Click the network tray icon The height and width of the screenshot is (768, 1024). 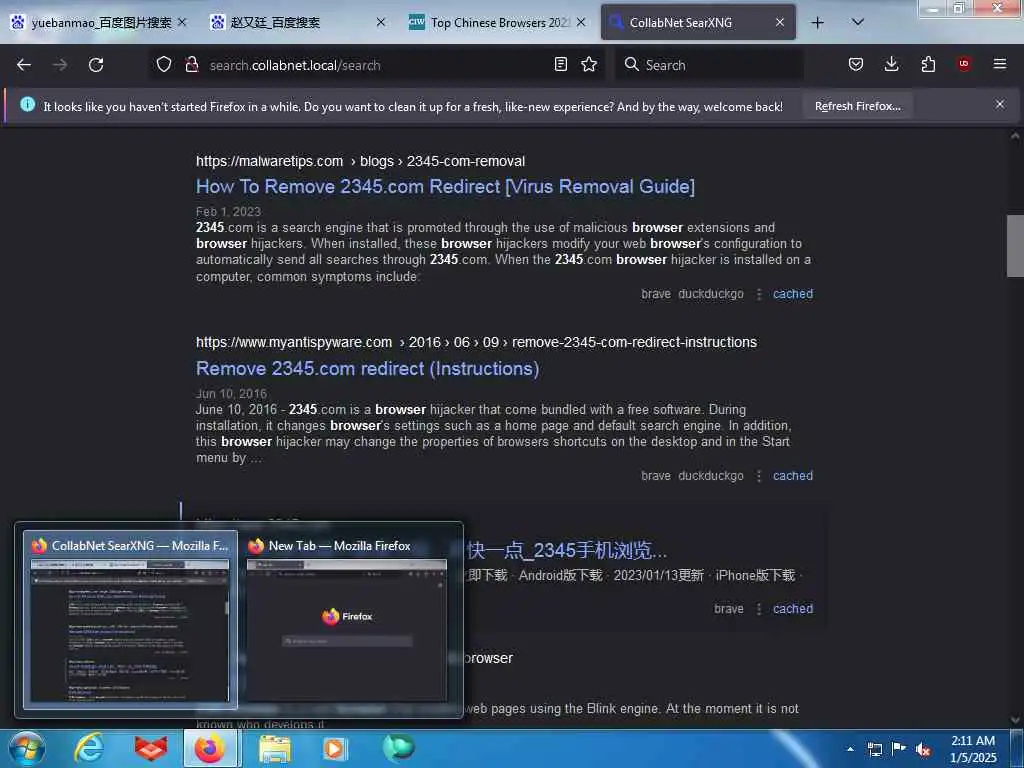coord(874,749)
